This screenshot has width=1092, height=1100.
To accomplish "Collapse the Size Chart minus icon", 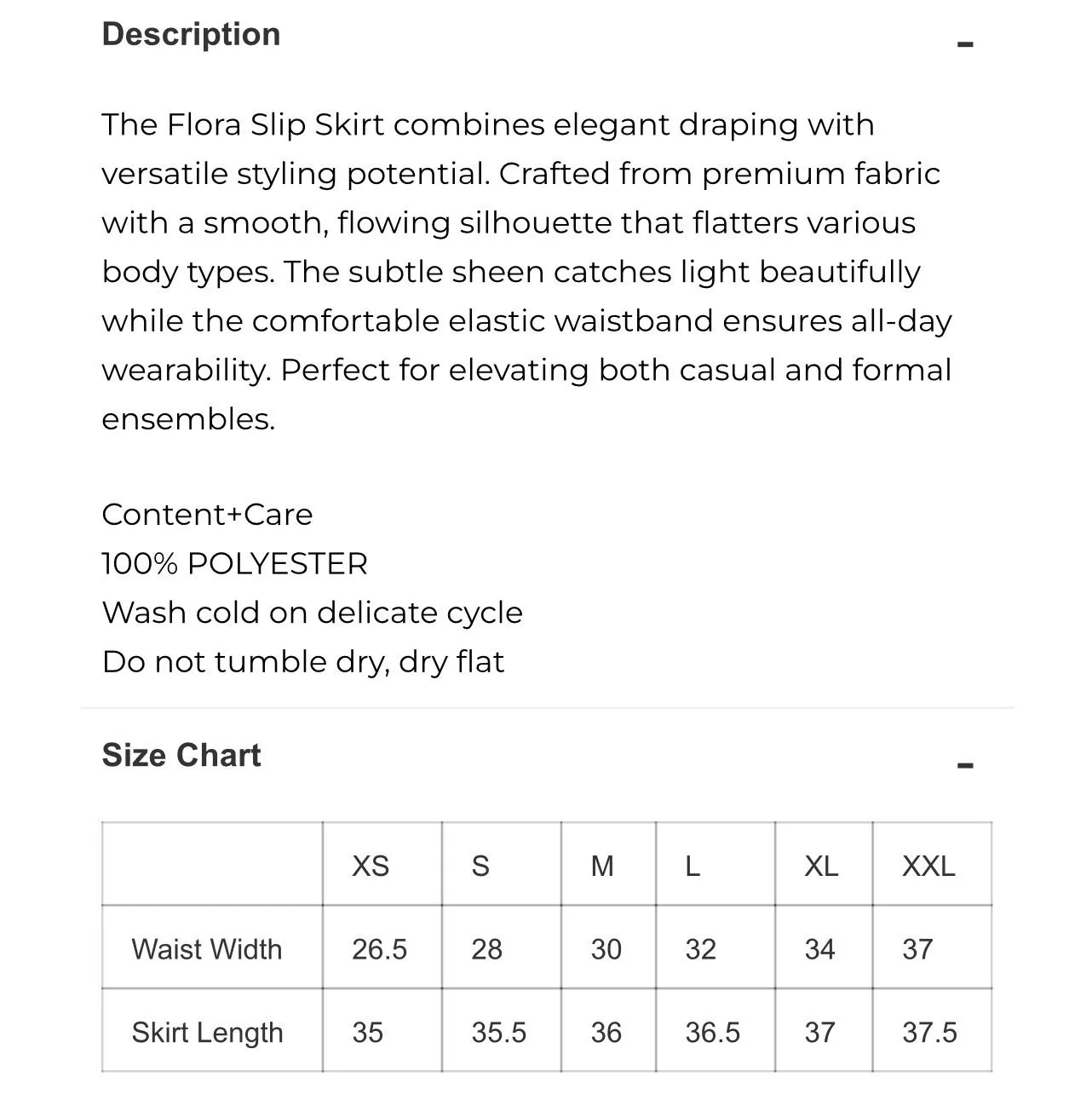I will tap(964, 764).
